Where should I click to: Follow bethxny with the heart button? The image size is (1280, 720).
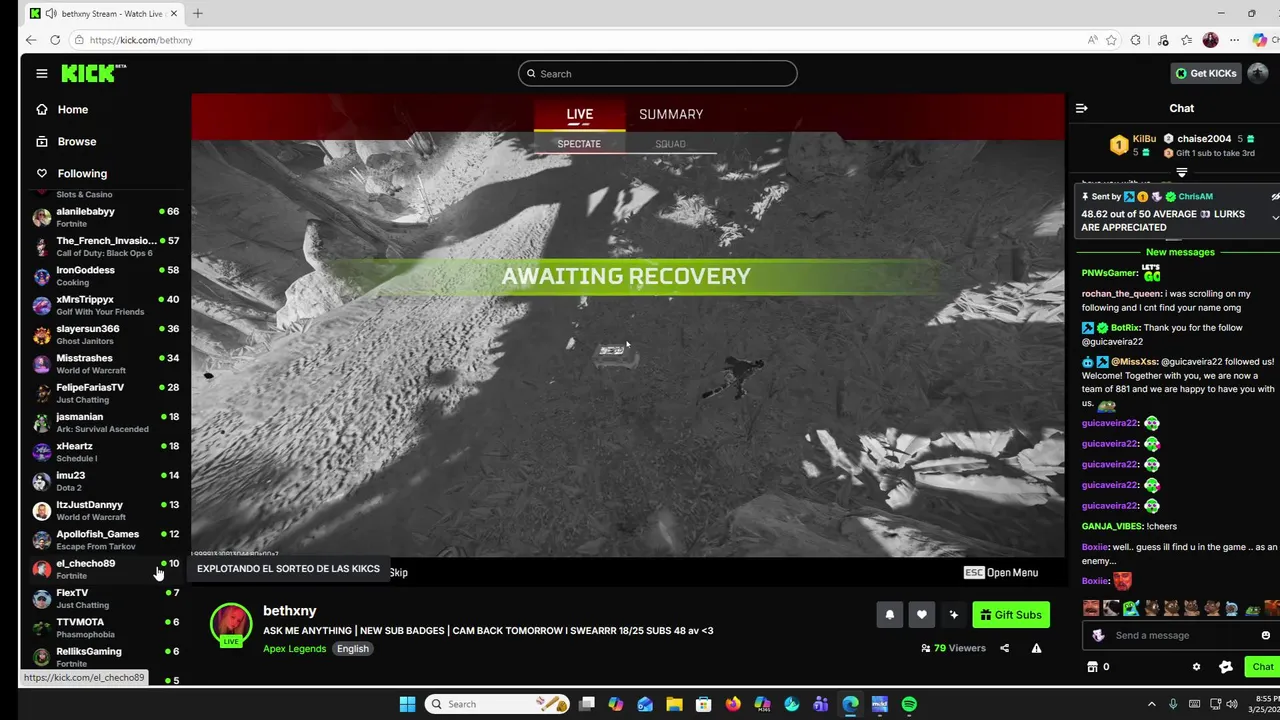click(x=921, y=615)
